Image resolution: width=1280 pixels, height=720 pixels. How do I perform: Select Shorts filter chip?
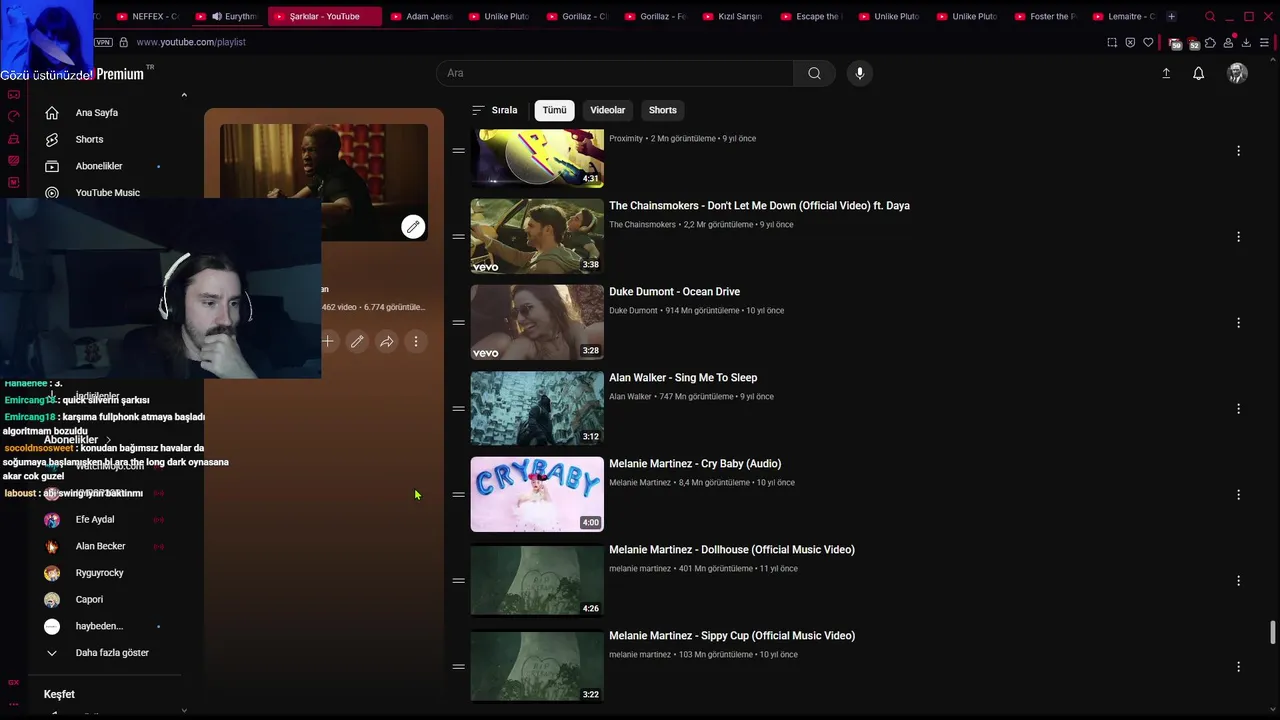(663, 110)
